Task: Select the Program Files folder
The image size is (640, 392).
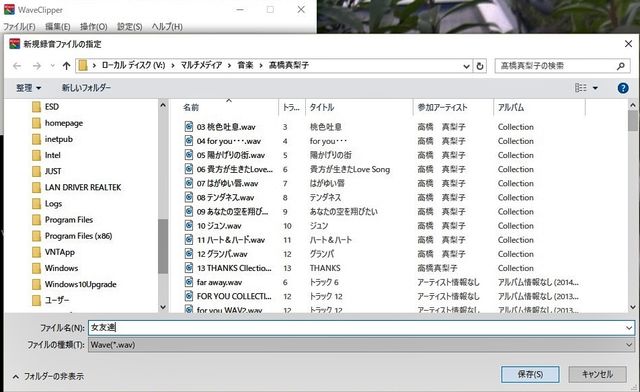Action: click(x=63, y=220)
